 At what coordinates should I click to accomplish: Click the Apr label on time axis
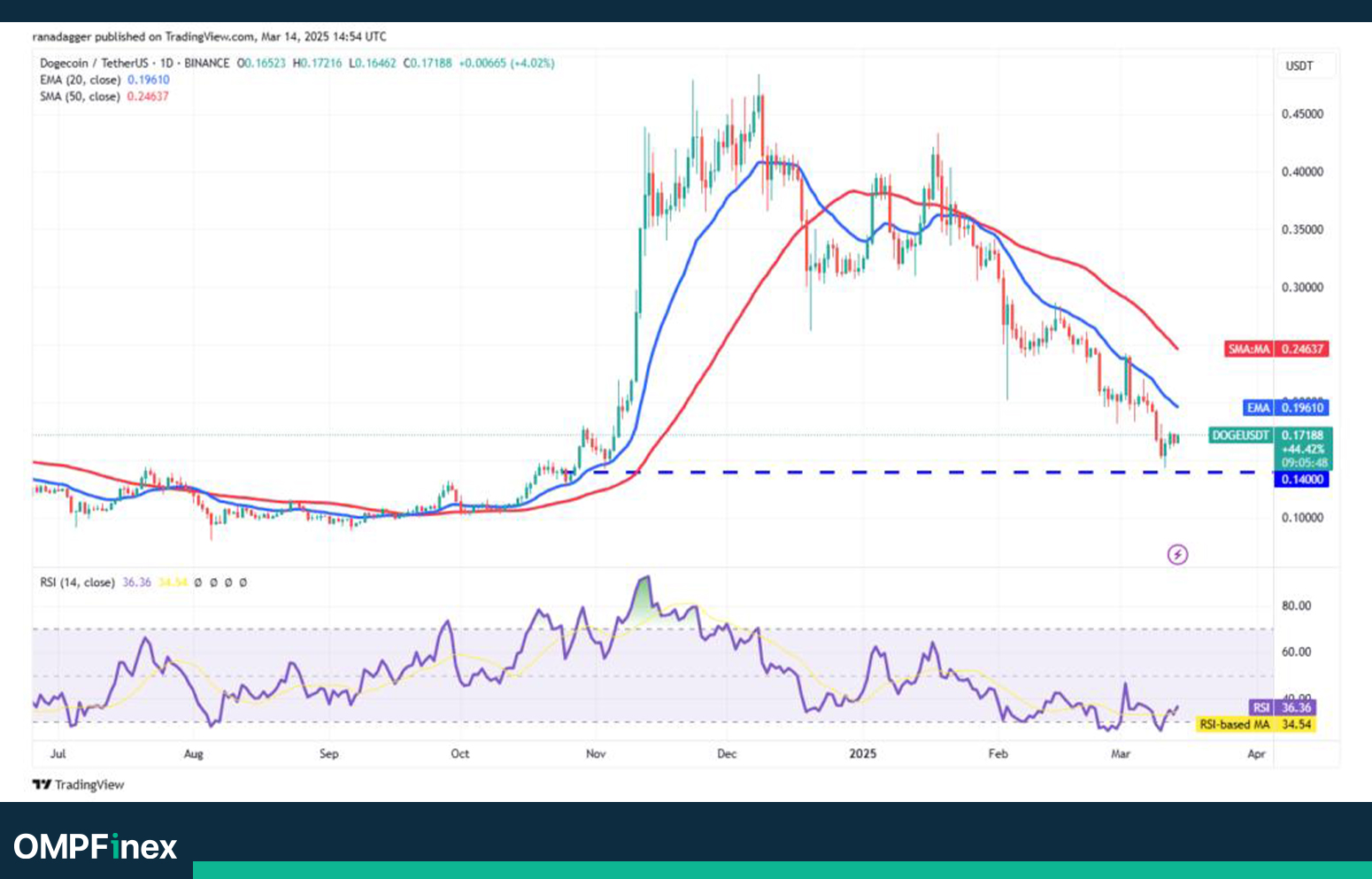[1256, 754]
